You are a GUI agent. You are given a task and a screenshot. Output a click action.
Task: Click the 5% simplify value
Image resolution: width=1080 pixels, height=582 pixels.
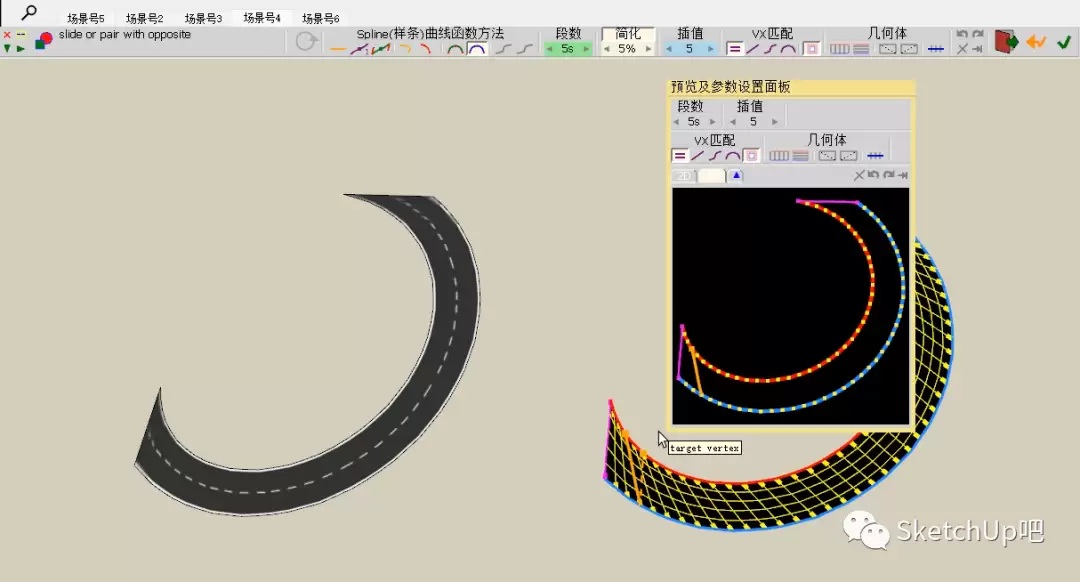click(x=627, y=49)
